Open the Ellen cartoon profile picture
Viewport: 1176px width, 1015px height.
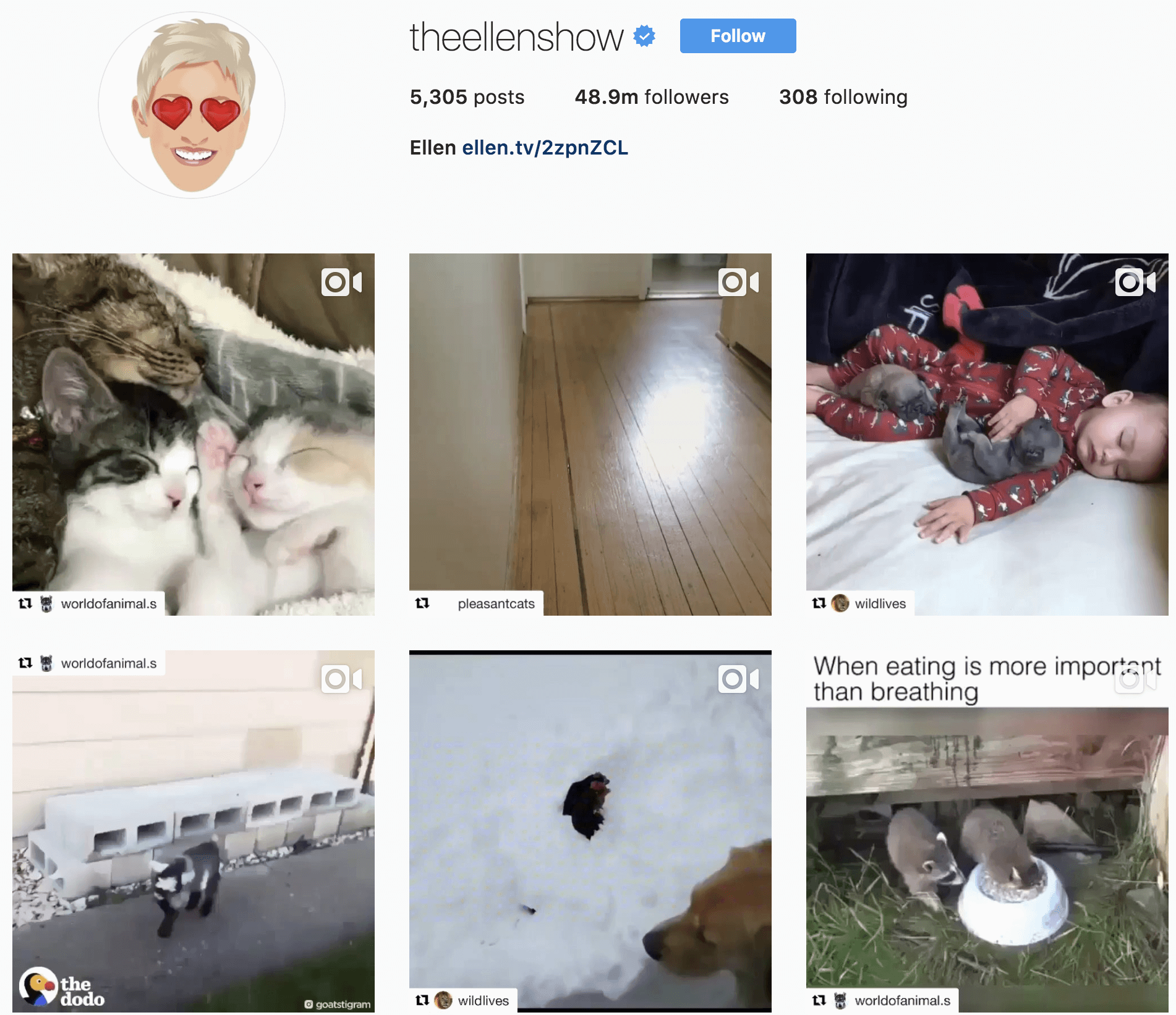pyautogui.click(x=192, y=105)
